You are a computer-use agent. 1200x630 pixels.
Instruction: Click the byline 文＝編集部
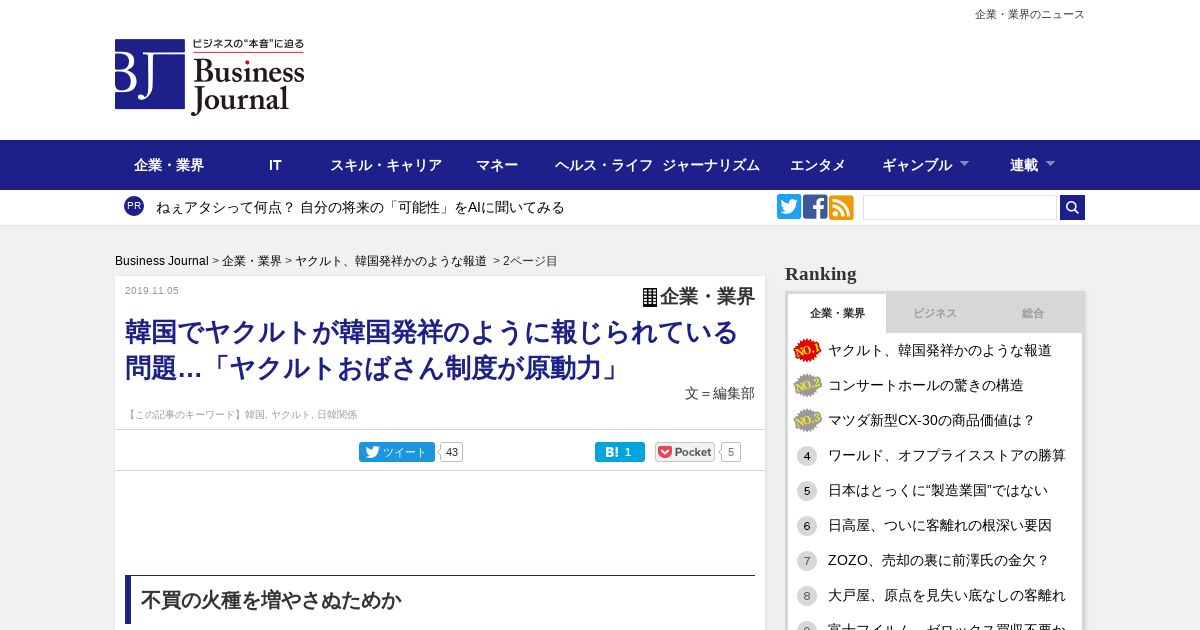click(x=720, y=393)
